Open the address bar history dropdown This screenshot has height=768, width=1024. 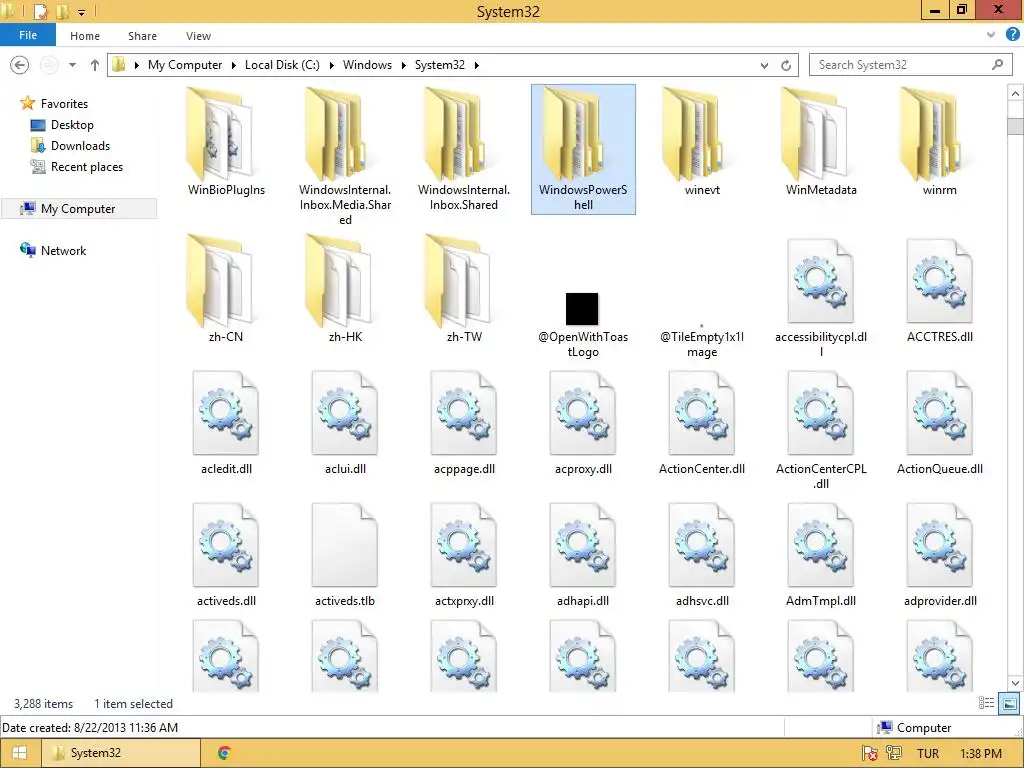click(764, 65)
